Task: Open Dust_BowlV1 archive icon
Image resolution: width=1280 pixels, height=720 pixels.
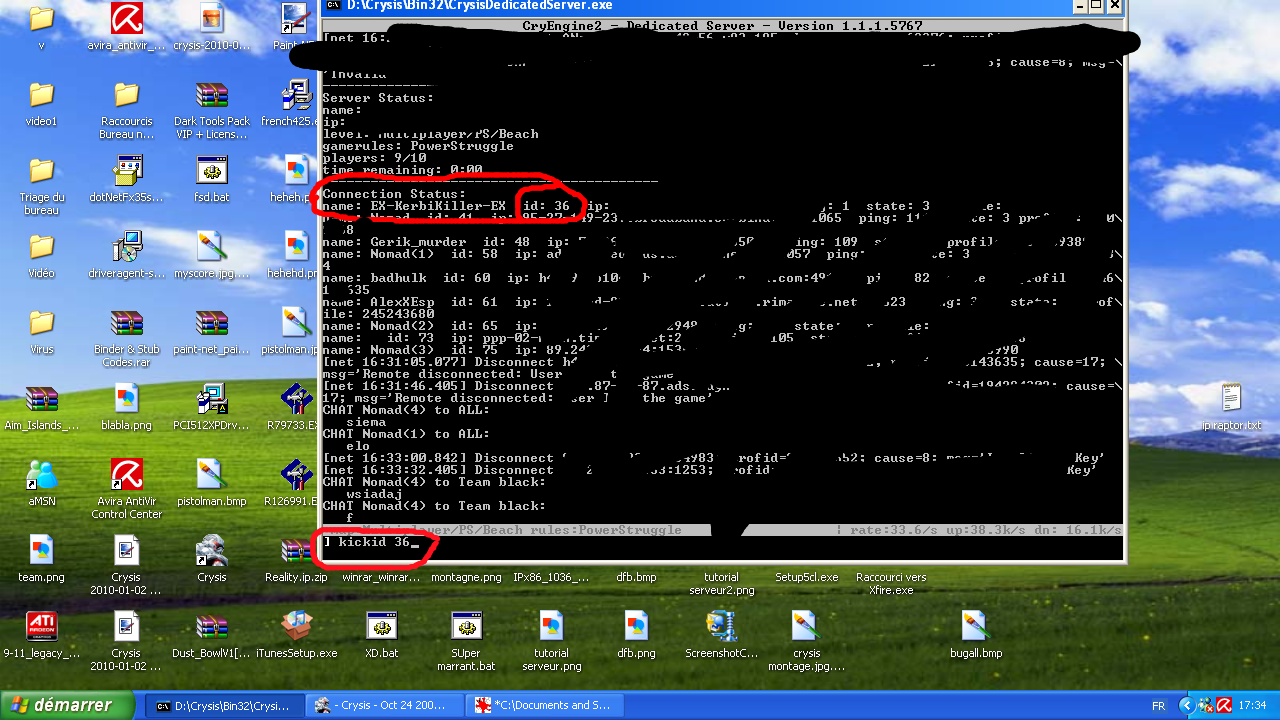Action: click(211, 627)
